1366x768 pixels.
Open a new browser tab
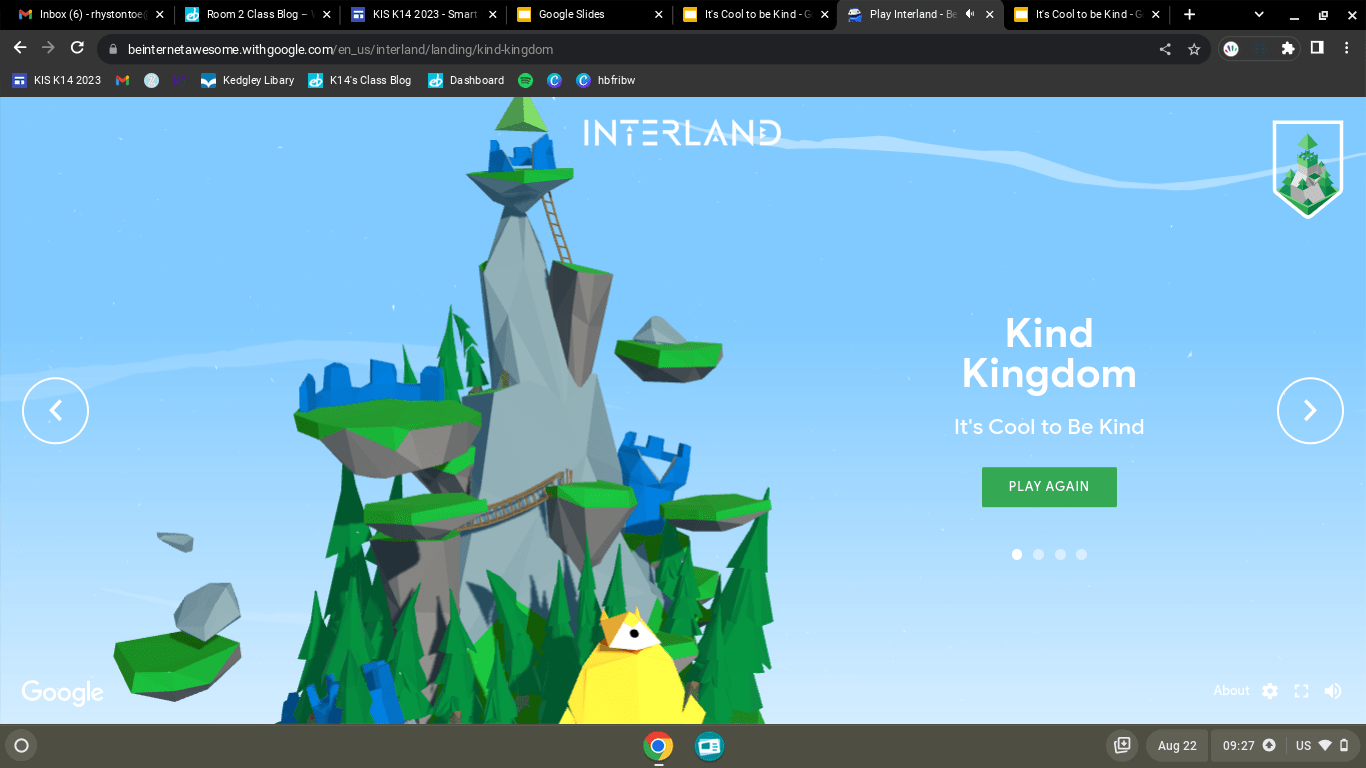point(1189,15)
